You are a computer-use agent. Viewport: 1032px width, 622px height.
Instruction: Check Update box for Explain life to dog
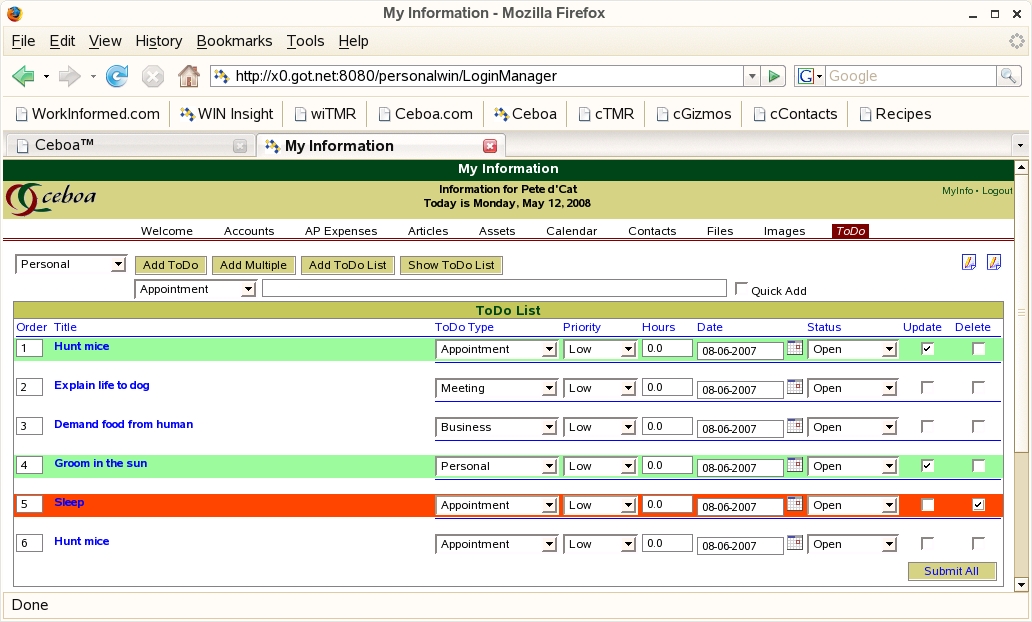coord(927,387)
